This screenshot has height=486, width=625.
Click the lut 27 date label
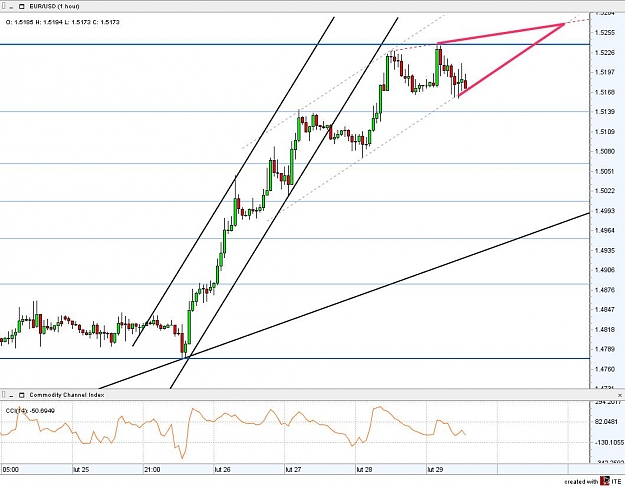coord(293,470)
